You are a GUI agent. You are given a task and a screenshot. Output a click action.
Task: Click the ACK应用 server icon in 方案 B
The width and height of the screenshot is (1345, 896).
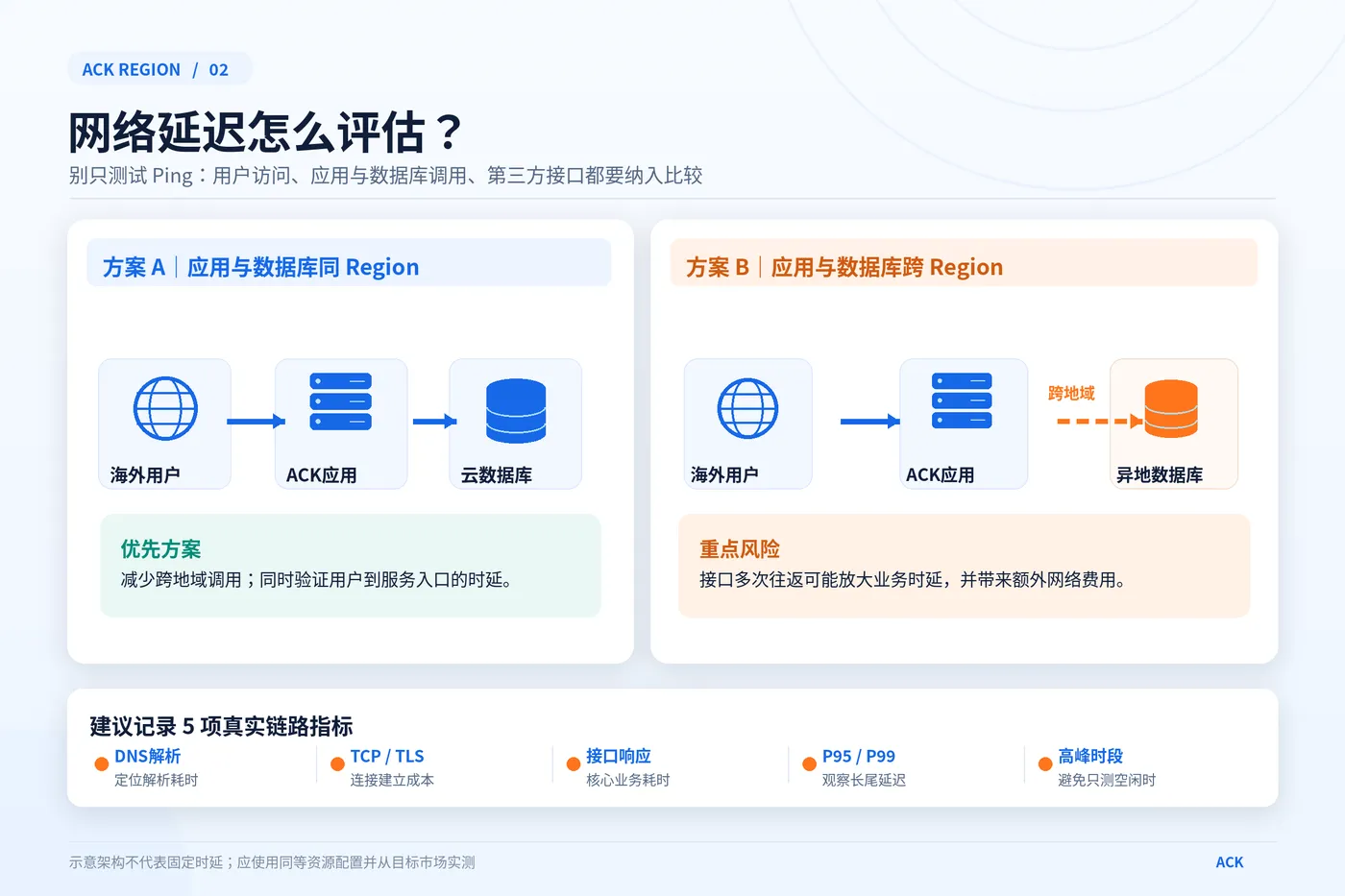[x=962, y=400]
